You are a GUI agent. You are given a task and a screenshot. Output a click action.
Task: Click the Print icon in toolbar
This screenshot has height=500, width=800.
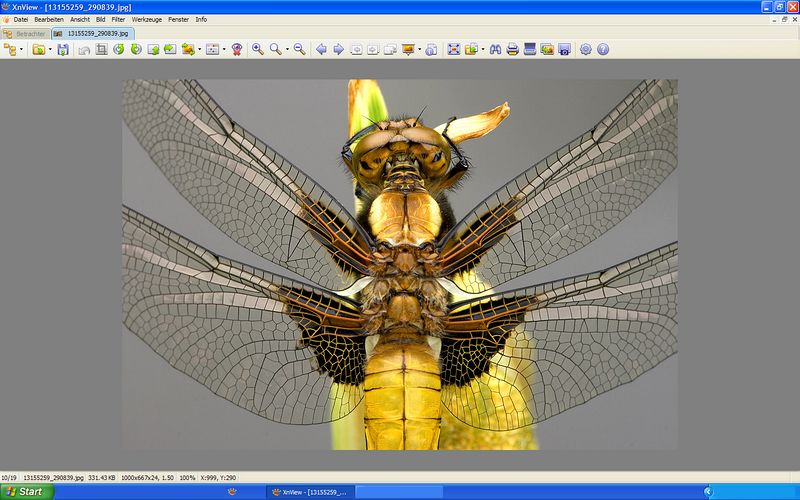pyautogui.click(x=512, y=49)
